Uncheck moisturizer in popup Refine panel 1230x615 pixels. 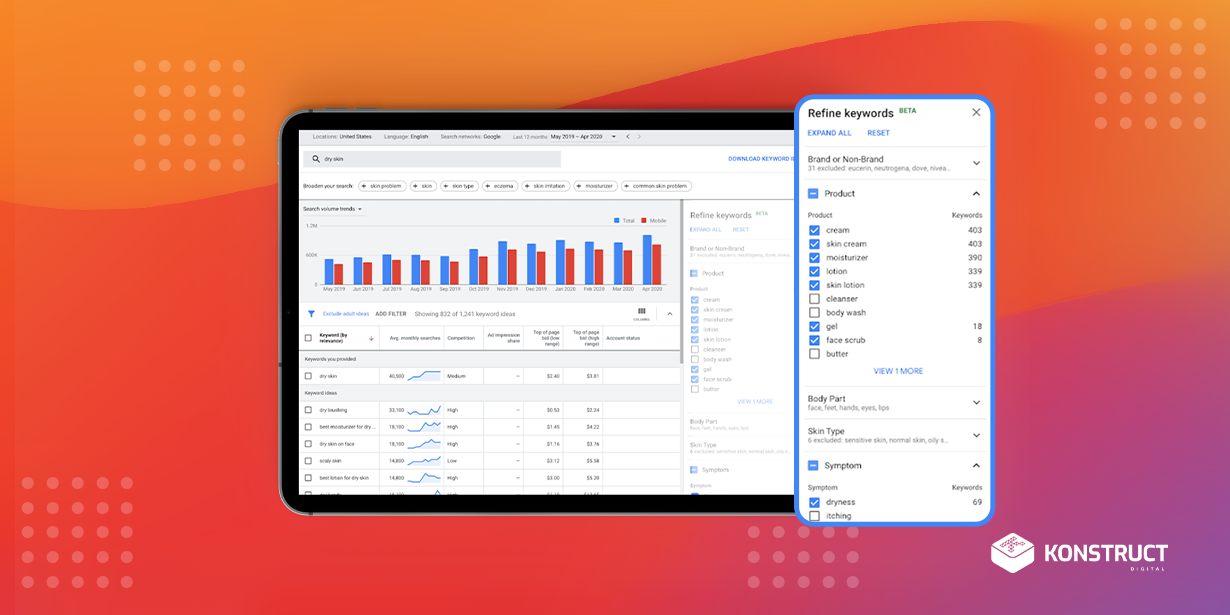point(814,258)
